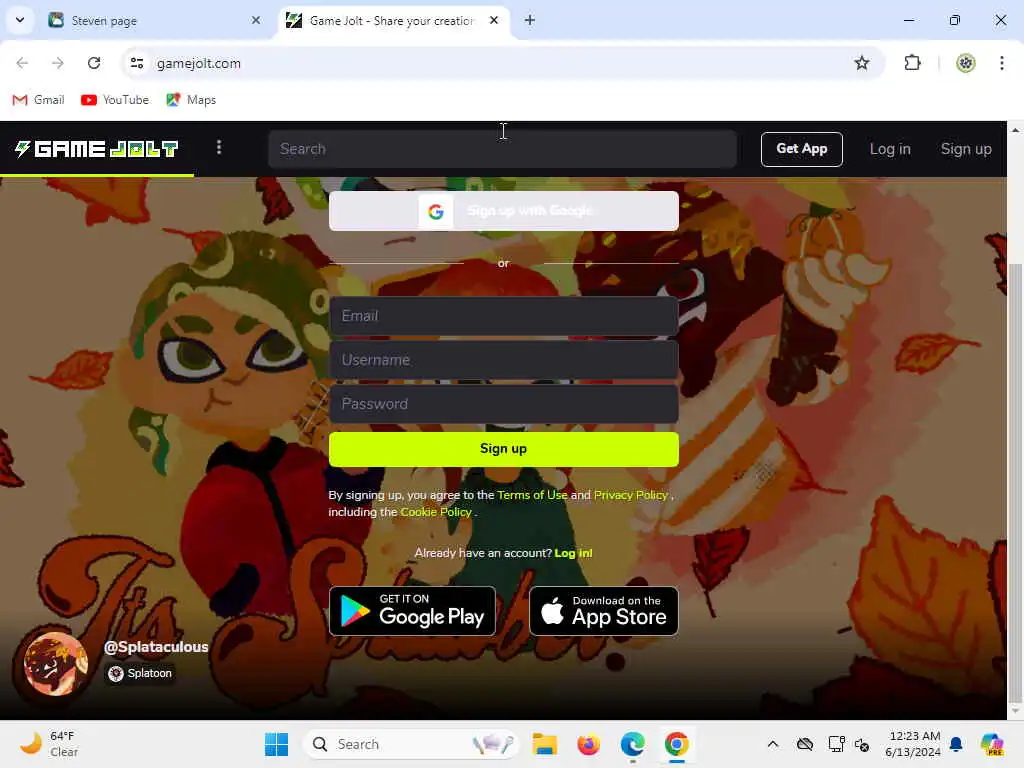Image resolution: width=1024 pixels, height=768 pixels.
Task: Click the scrollbar down arrow
Action: (x=1016, y=711)
